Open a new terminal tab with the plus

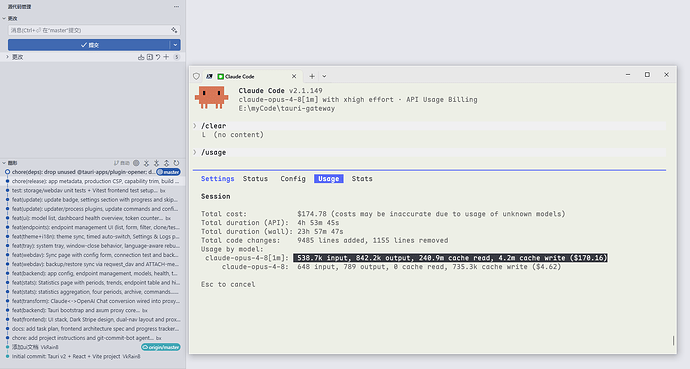pos(312,76)
